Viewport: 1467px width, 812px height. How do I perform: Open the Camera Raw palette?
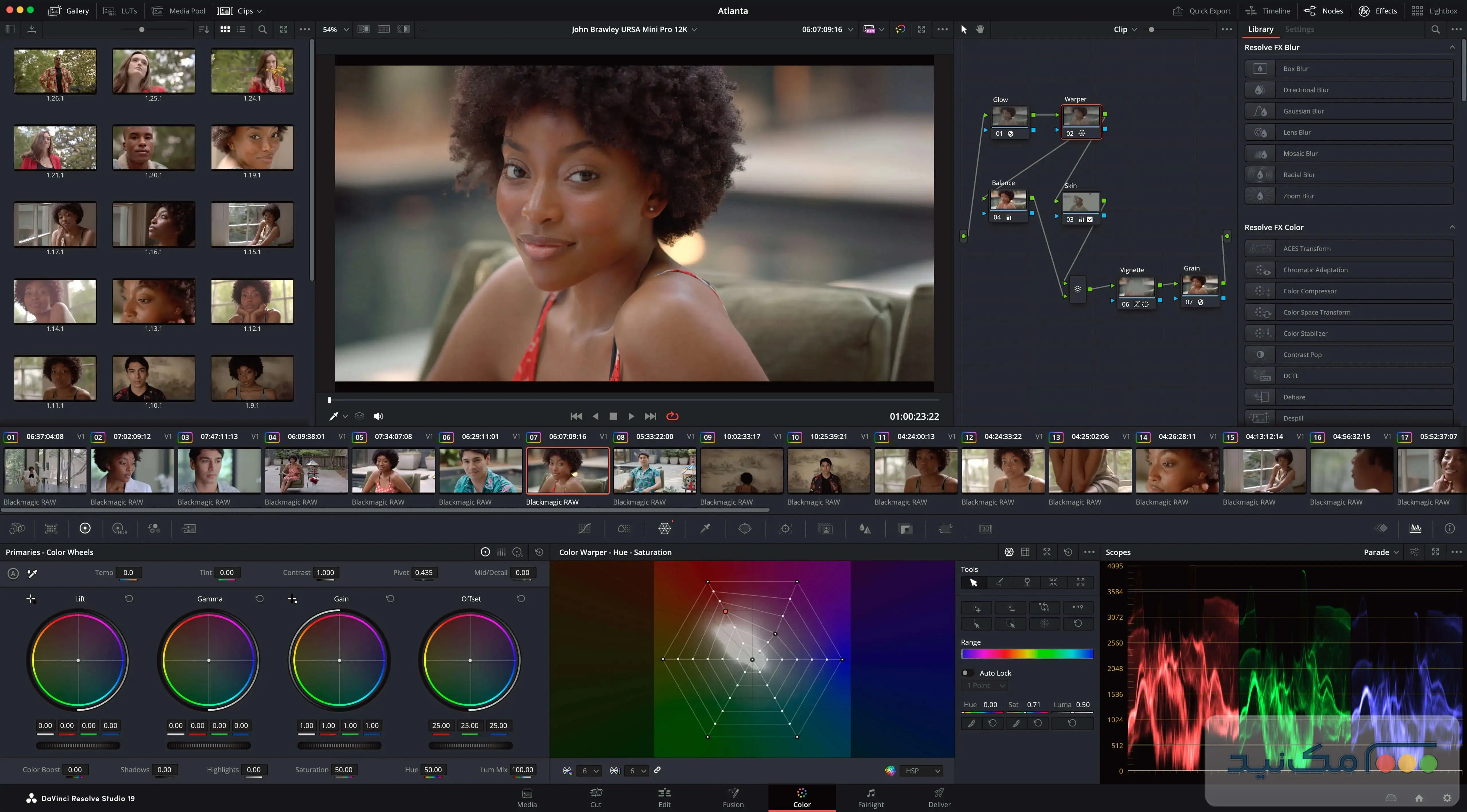coord(17,528)
